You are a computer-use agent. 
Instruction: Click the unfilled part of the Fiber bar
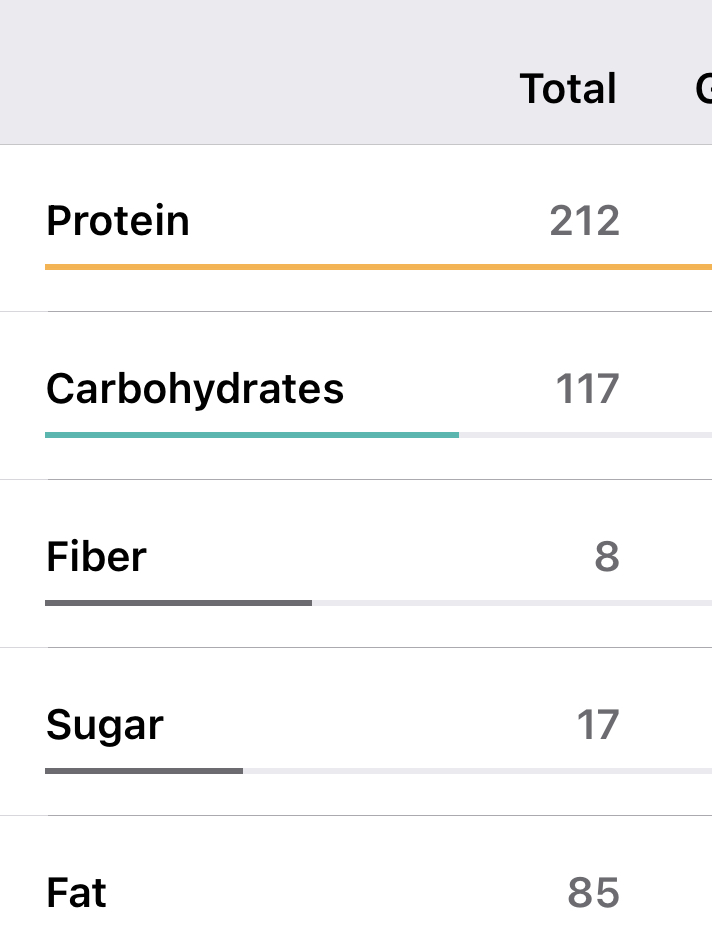pyautogui.click(x=510, y=603)
